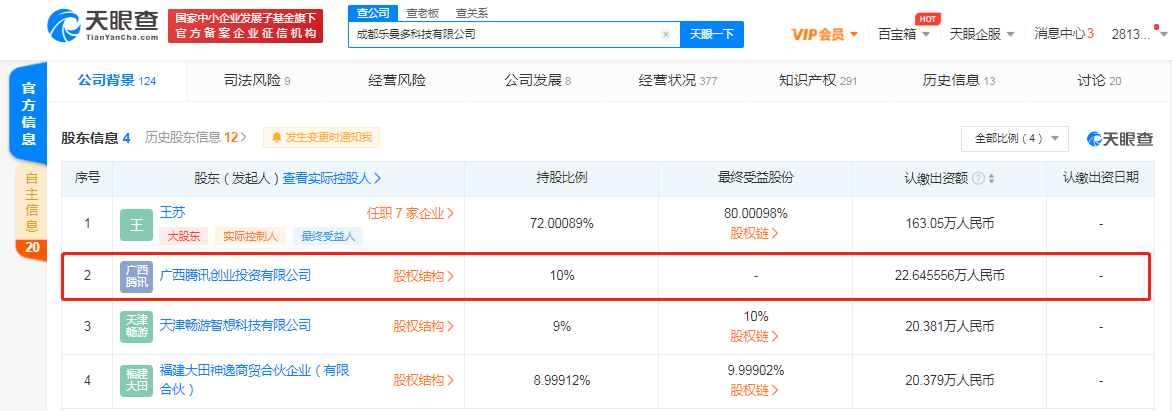Click the 持股比例 column header

coord(561,178)
